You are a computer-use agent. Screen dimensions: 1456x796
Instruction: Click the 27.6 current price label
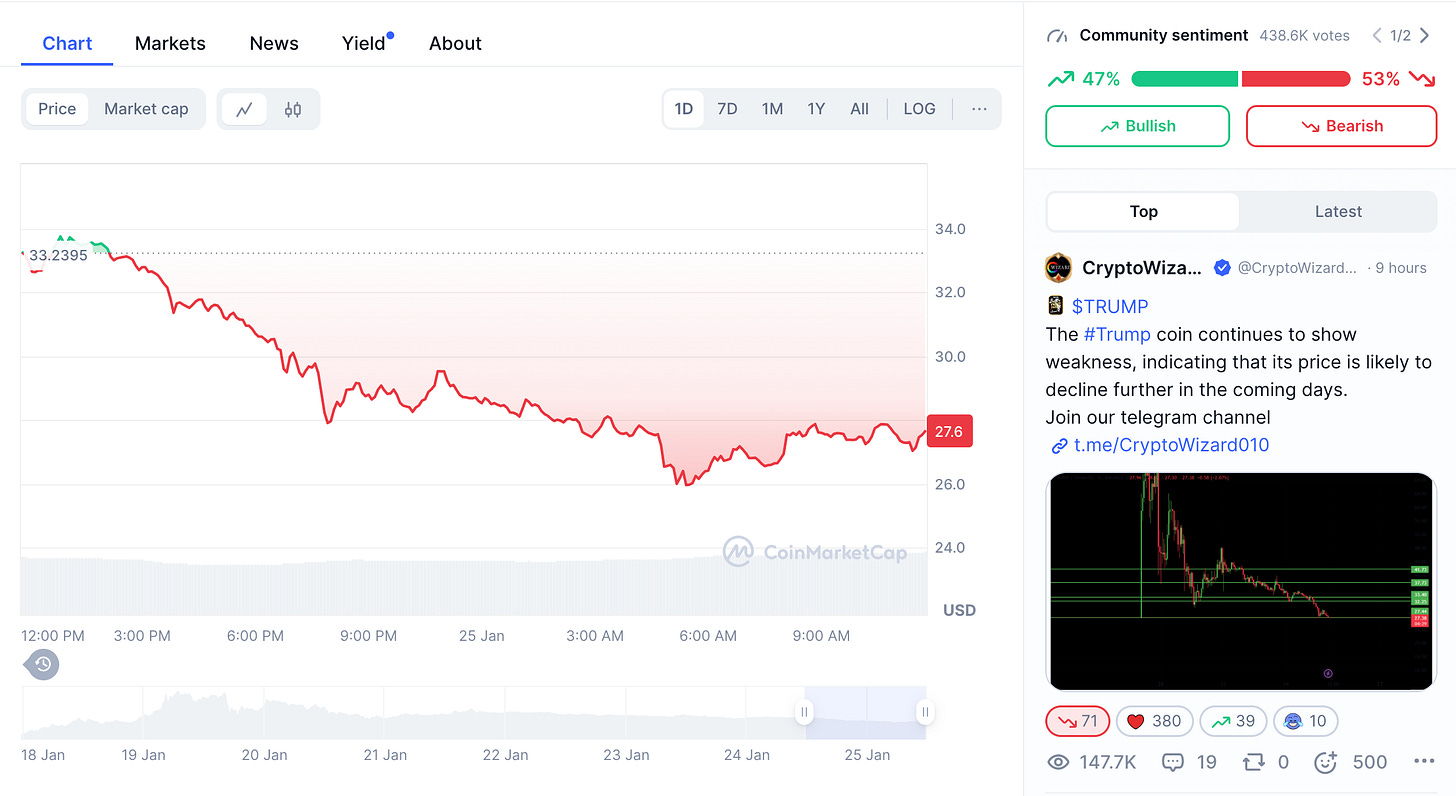949,432
